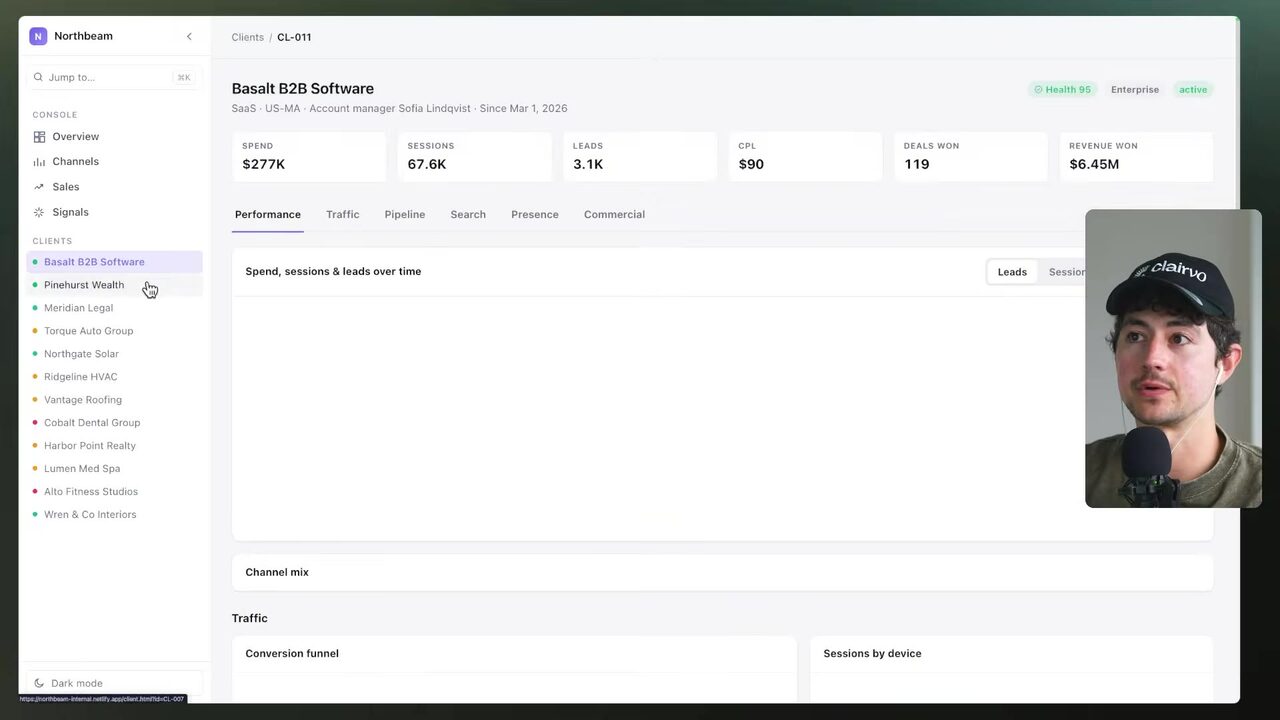Click the Spend $277K card
This screenshot has height=720, width=1280.
[x=309, y=156]
